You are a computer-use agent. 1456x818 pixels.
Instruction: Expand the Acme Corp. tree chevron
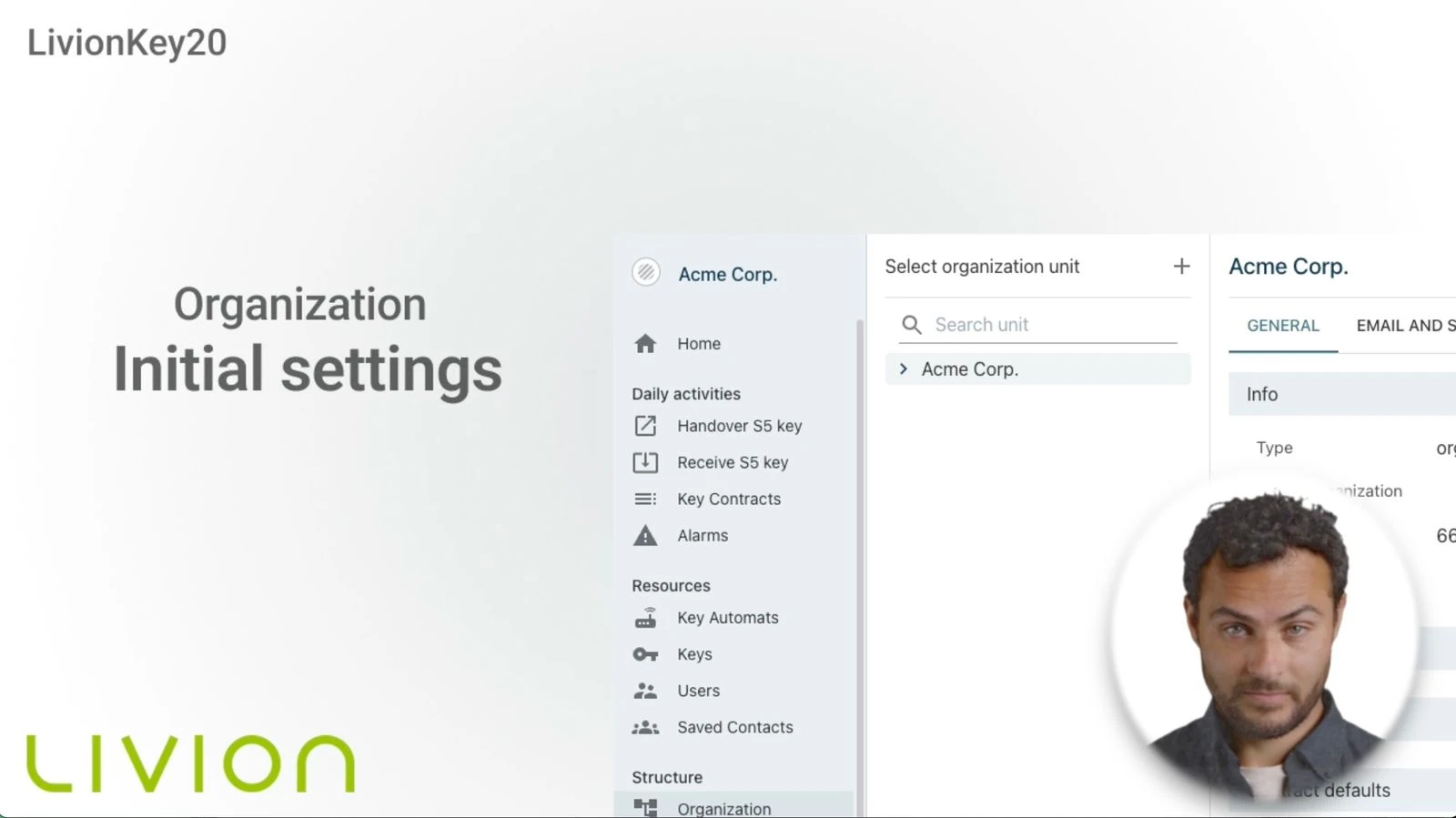904,369
